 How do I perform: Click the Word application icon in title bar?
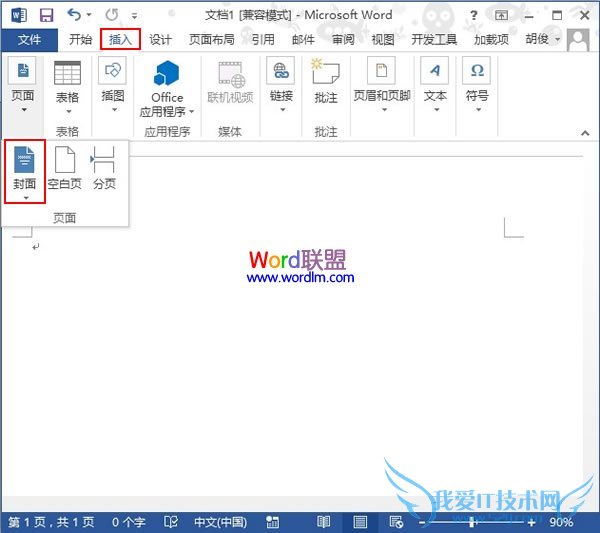click(x=18, y=15)
